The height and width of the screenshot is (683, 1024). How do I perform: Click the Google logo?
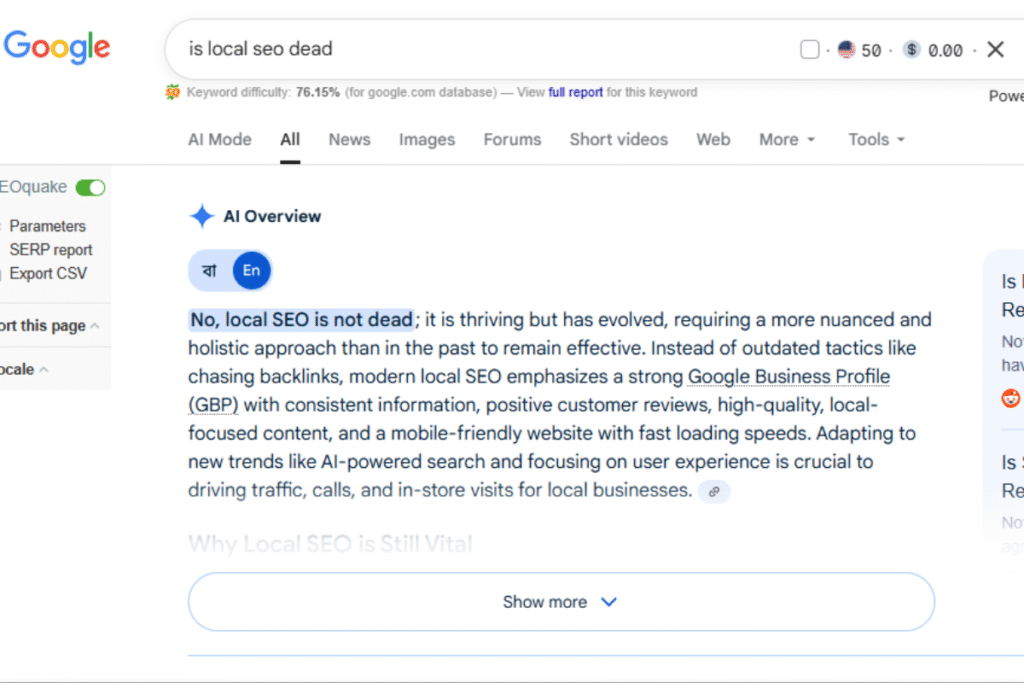[57, 47]
